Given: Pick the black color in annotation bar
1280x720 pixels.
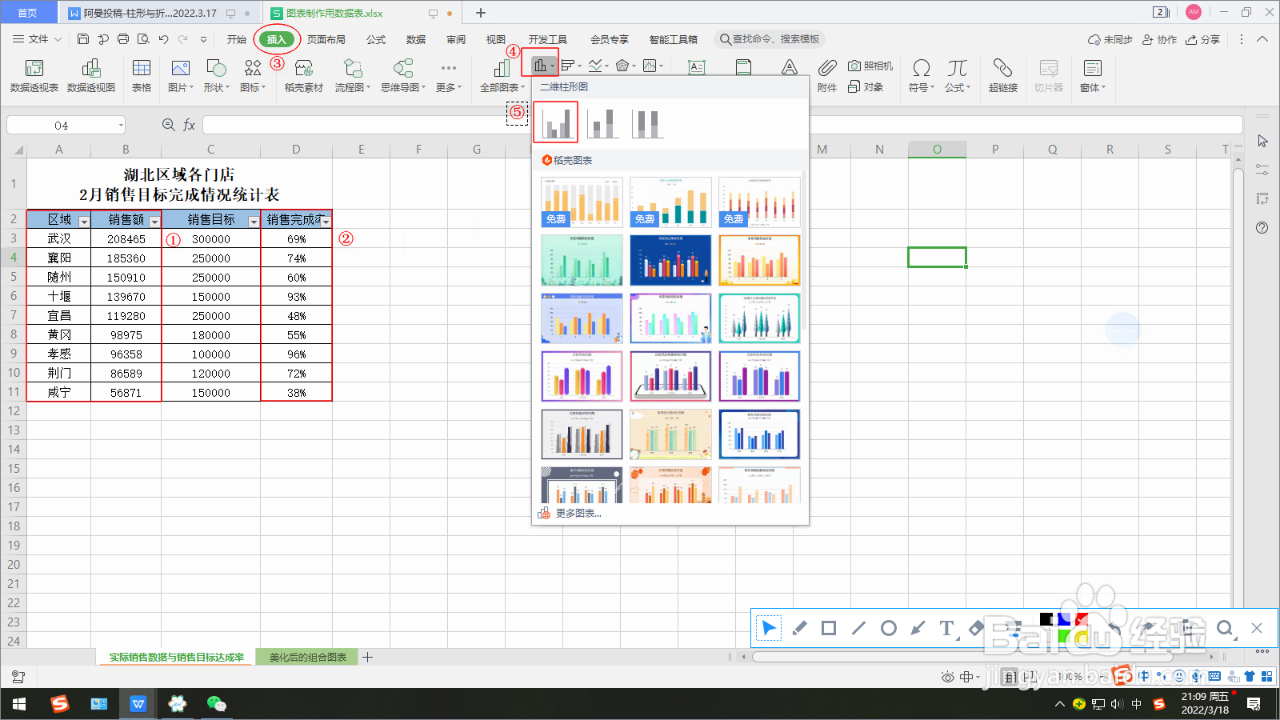Looking at the screenshot, I should point(1047,621).
